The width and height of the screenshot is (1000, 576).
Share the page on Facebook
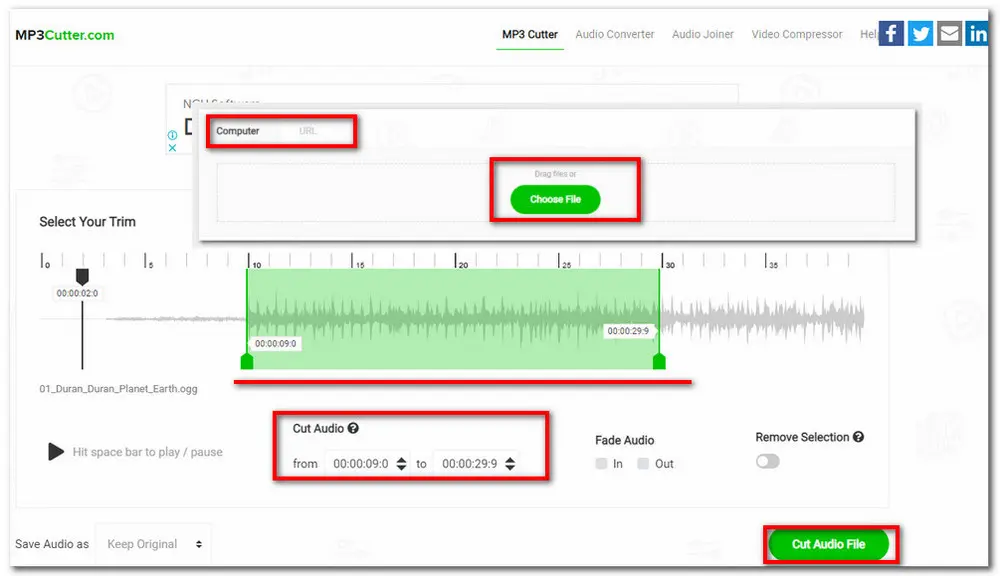tap(891, 33)
